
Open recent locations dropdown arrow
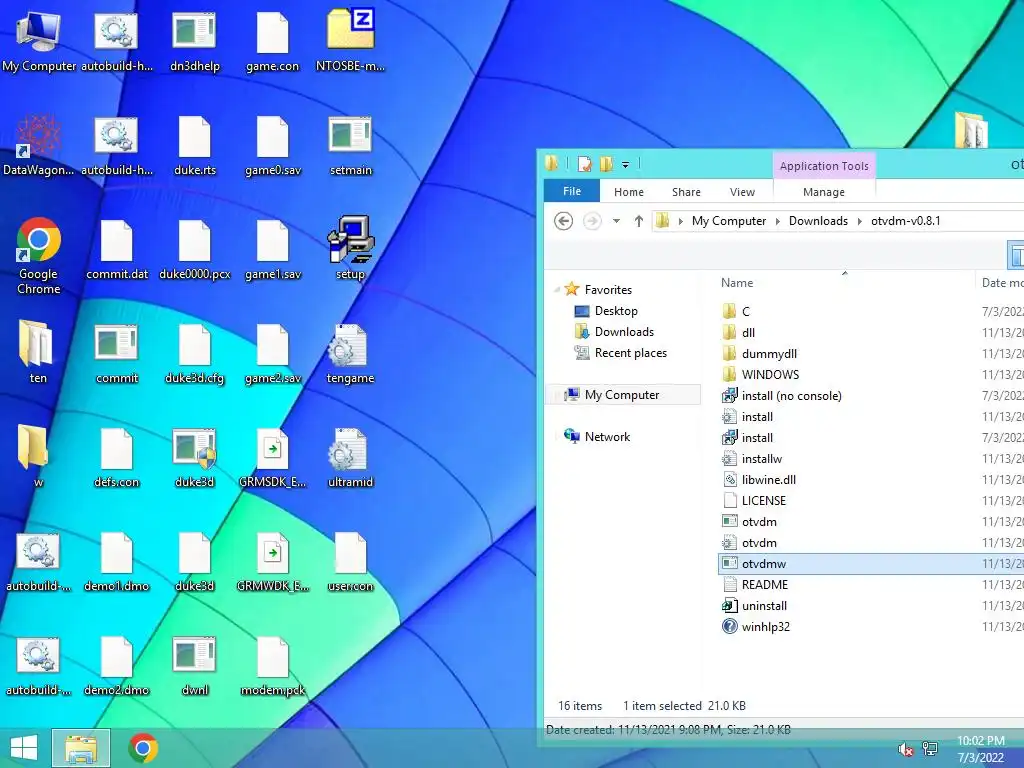[x=616, y=221]
